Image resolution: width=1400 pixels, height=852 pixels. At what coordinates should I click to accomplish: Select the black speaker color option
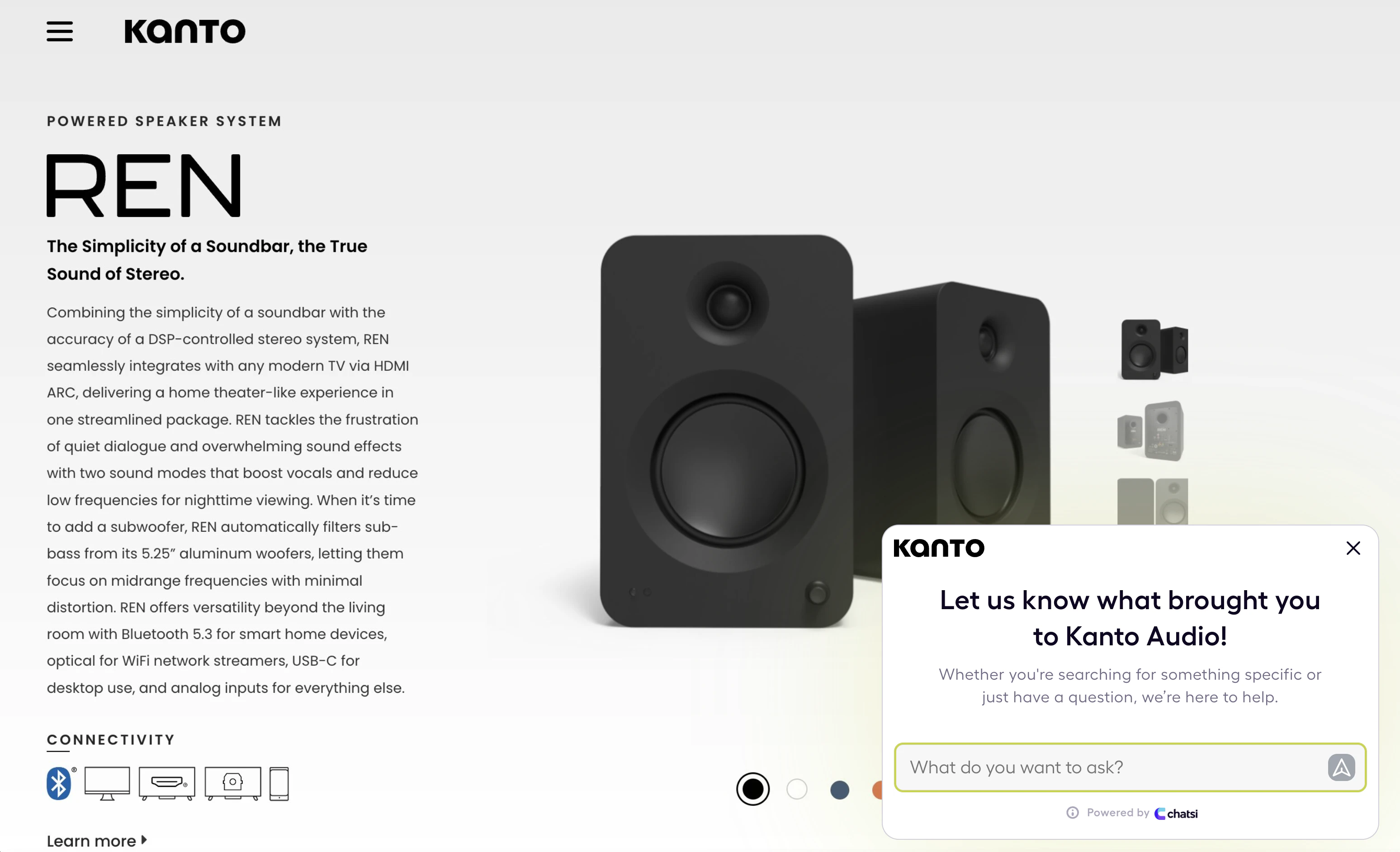click(x=753, y=790)
